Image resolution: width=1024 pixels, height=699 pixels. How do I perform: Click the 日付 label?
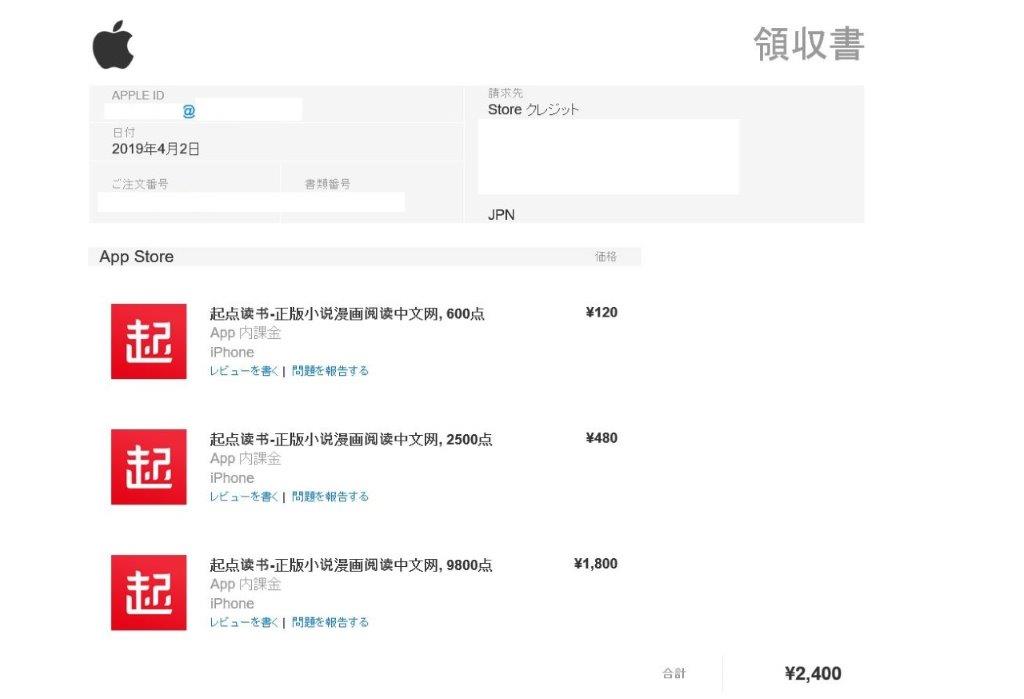click(123, 133)
